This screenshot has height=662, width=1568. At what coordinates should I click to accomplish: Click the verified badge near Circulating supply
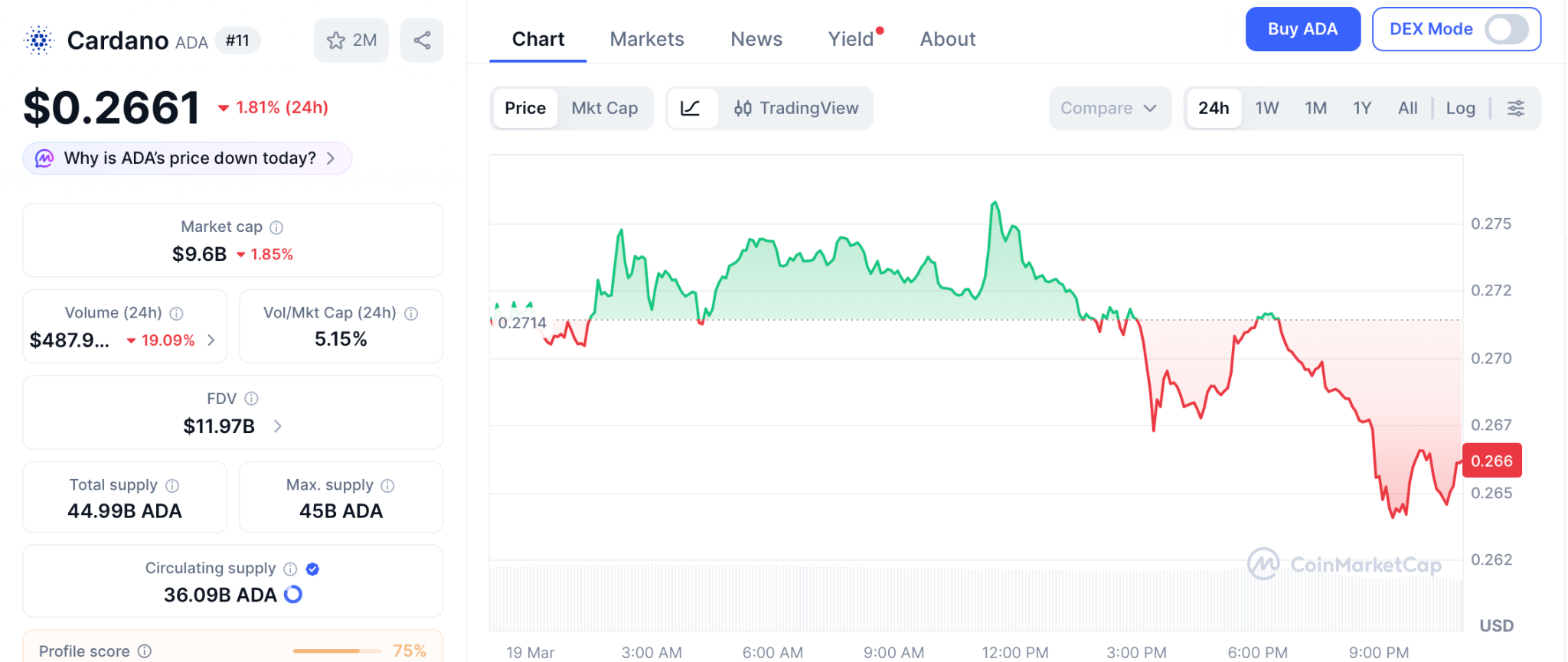(x=312, y=569)
